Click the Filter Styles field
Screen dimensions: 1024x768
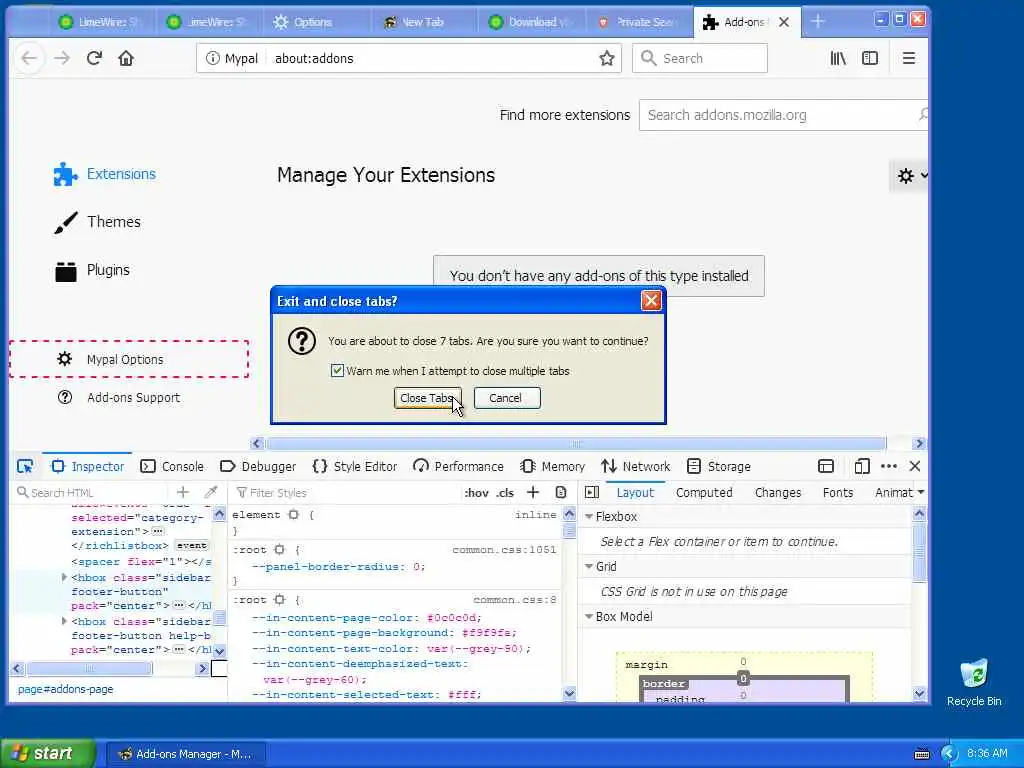click(x=346, y=492)
